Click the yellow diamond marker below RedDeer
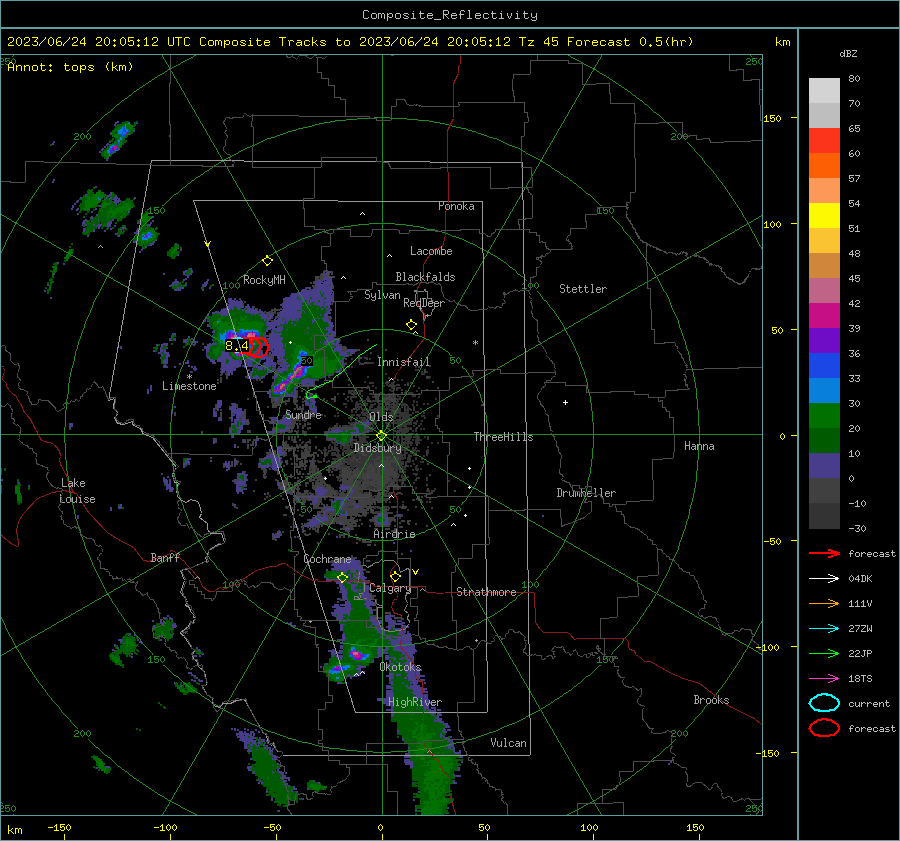The image size is (900, 841). click(412, 325)
